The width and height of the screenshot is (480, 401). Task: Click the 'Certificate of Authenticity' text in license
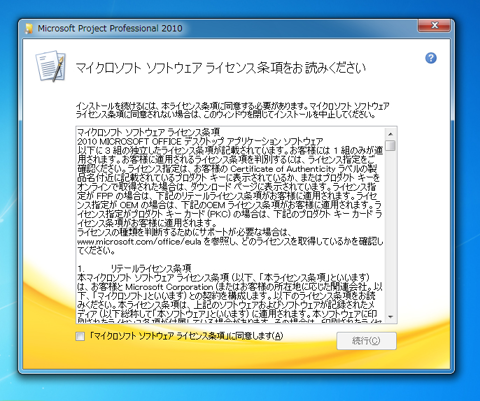point(283,169)
